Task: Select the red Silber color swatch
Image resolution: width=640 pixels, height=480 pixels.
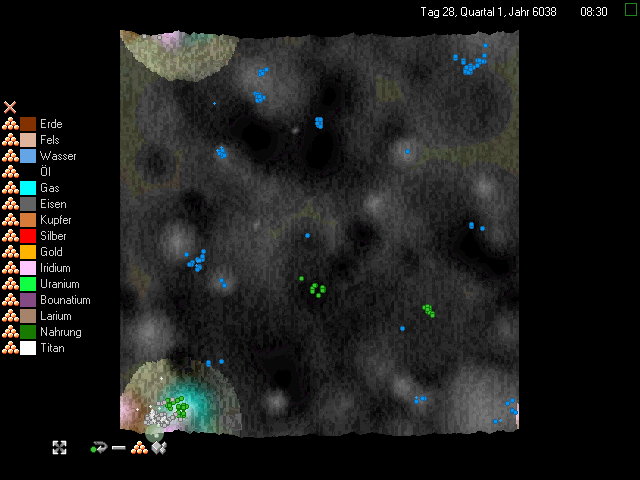Action: click(28, 236)
